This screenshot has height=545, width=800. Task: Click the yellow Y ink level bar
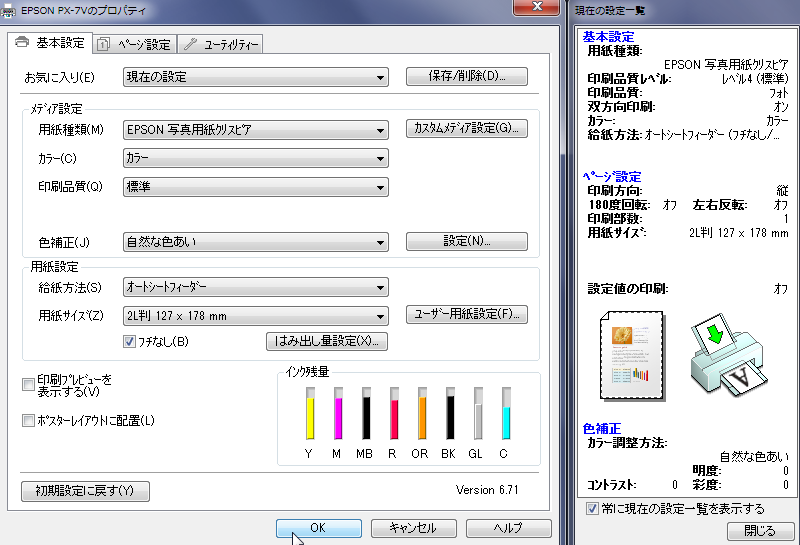pos(310,413)
